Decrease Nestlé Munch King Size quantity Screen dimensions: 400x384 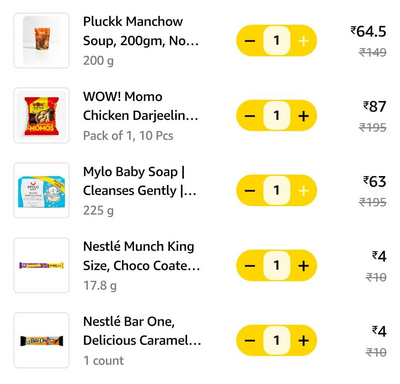250,265
